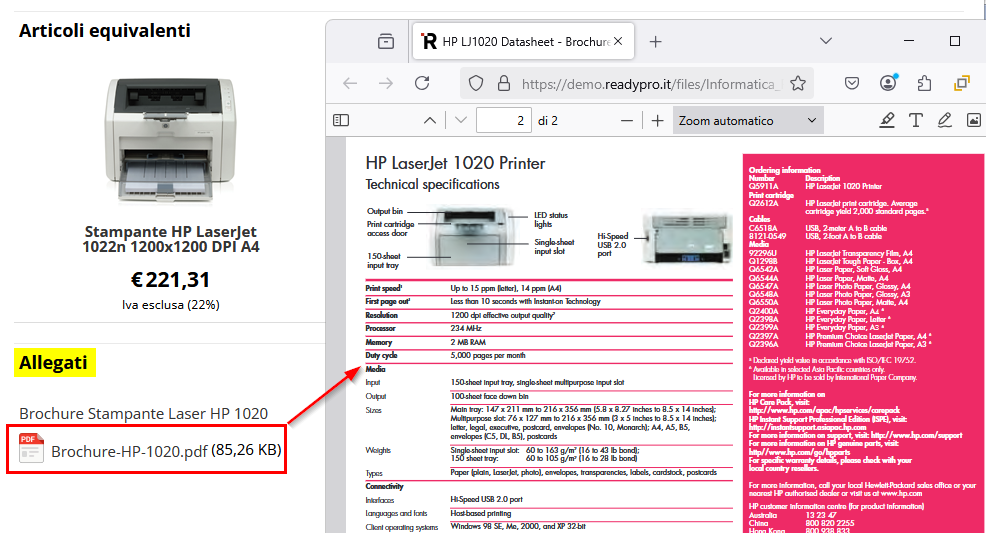Zoom out the PDF document

coord(627,120)
